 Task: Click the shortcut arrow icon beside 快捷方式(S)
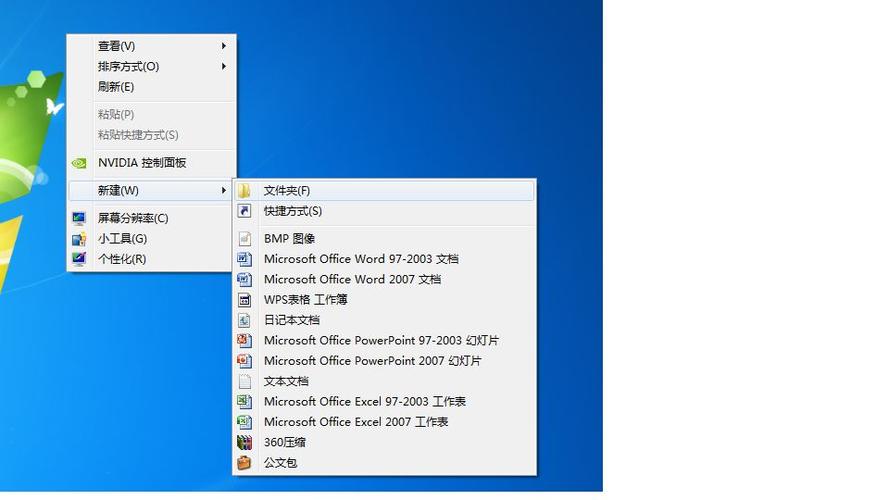click(244, 211)
